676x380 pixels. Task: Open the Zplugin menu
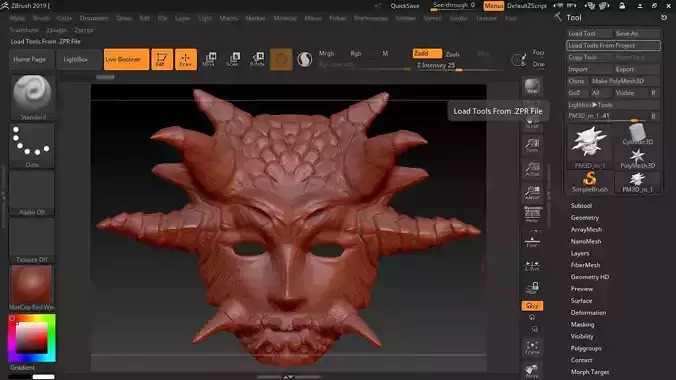pyautogui.click(x=56, y=30)
